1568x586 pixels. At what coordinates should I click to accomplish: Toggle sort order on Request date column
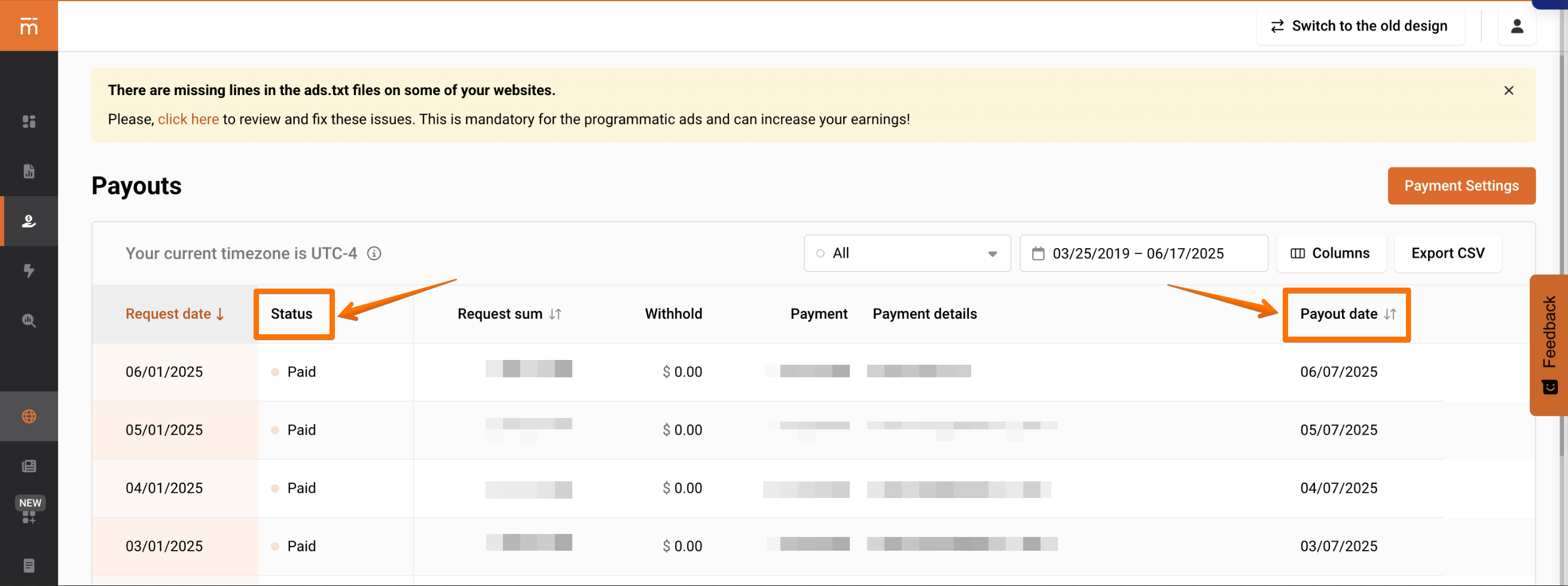175,314
